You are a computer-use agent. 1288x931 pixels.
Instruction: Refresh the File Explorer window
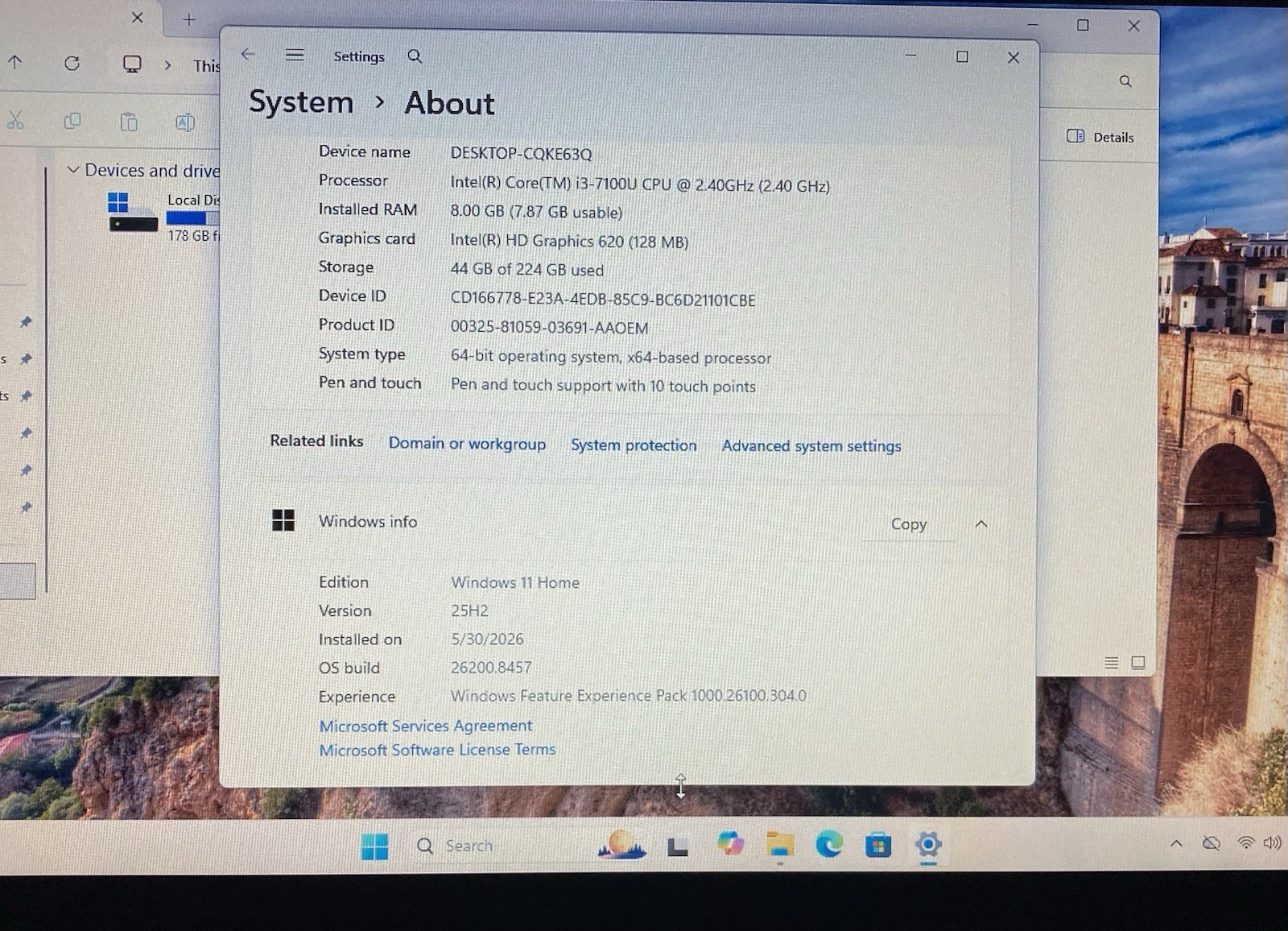(x=72, y=63)
